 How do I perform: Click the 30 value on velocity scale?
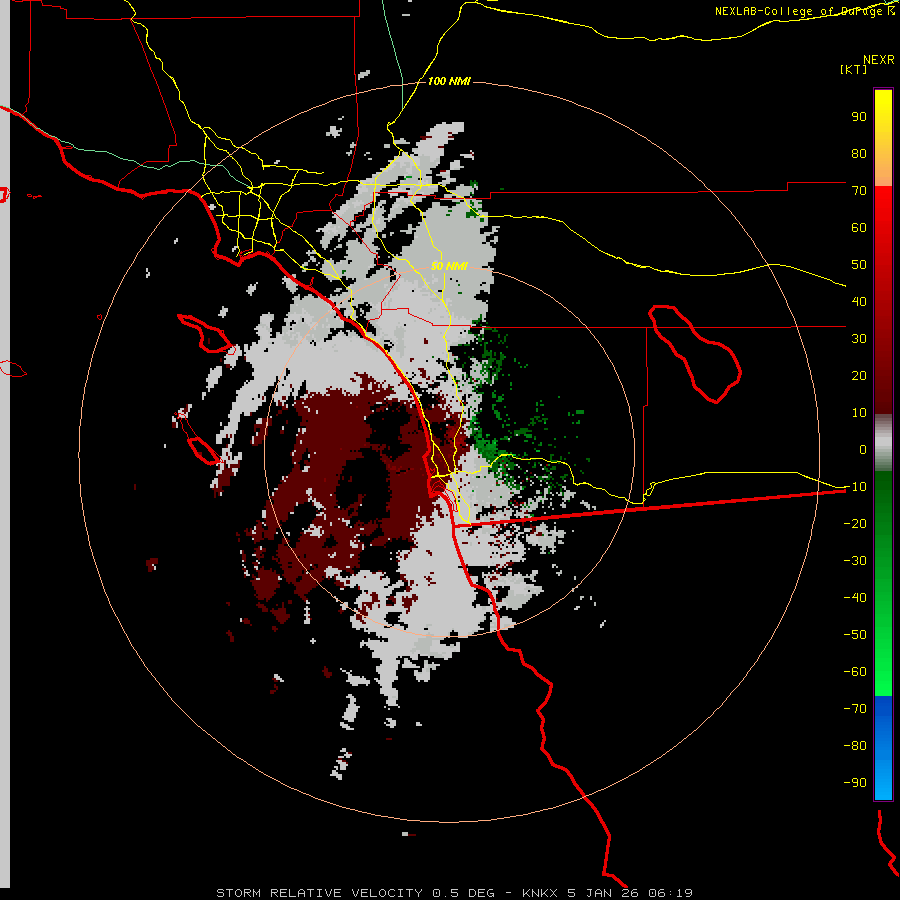(x=859, y=339)
